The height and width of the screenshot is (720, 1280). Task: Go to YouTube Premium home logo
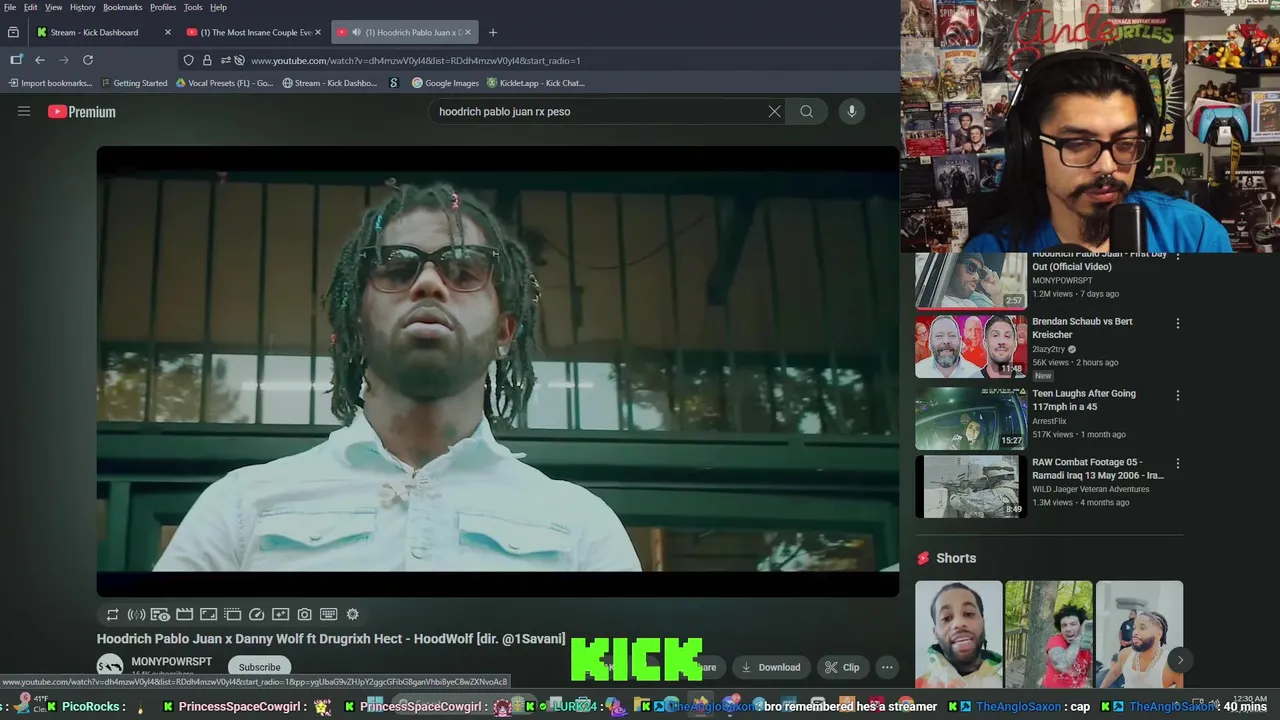pos(82,112)
